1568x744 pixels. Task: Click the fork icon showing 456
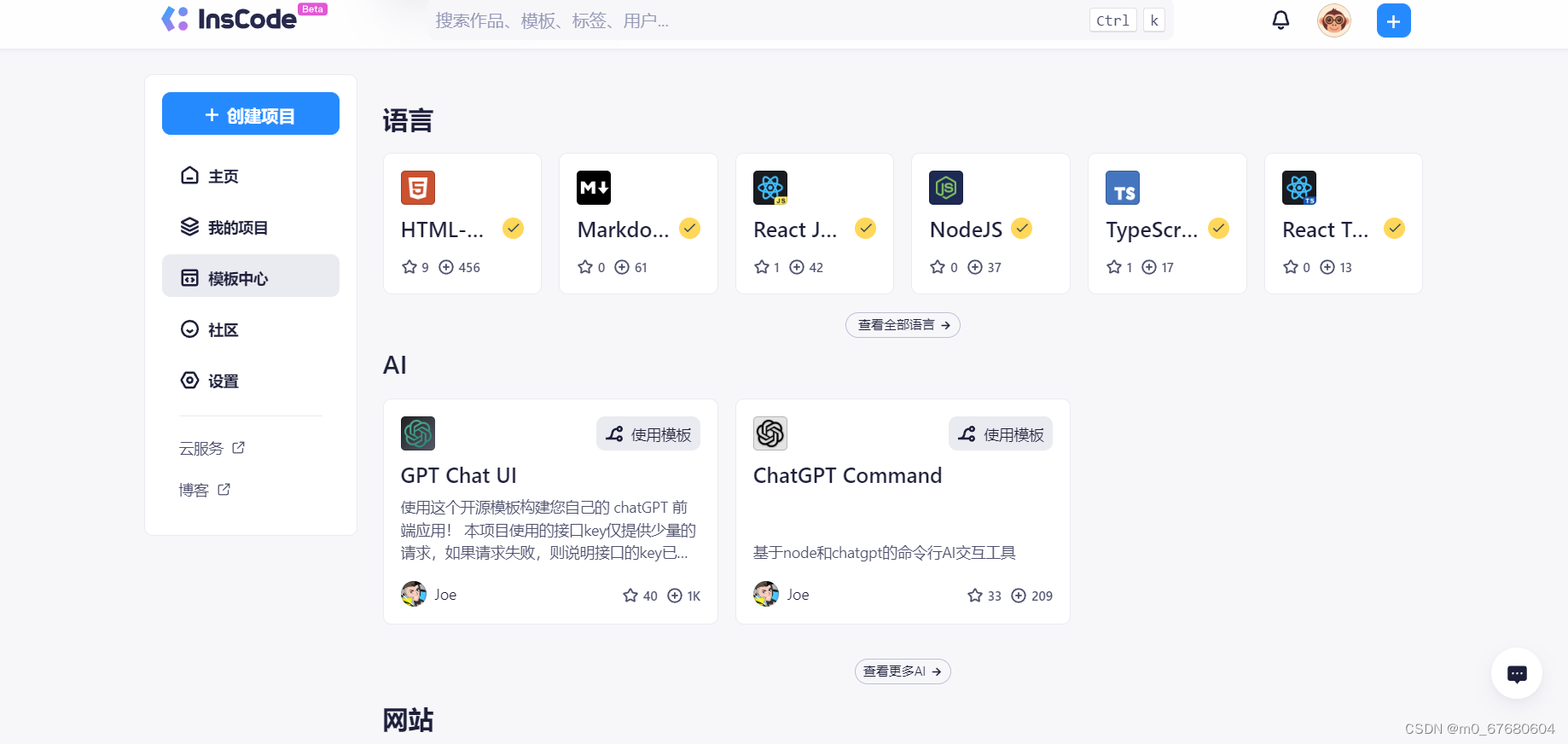pos(446,267)
